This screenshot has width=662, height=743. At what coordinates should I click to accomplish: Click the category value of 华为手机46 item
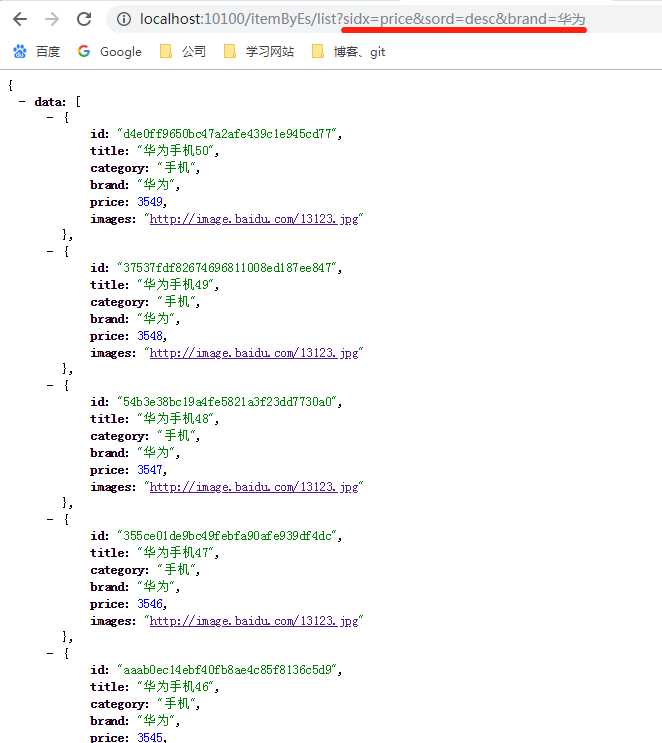[177, 704]
